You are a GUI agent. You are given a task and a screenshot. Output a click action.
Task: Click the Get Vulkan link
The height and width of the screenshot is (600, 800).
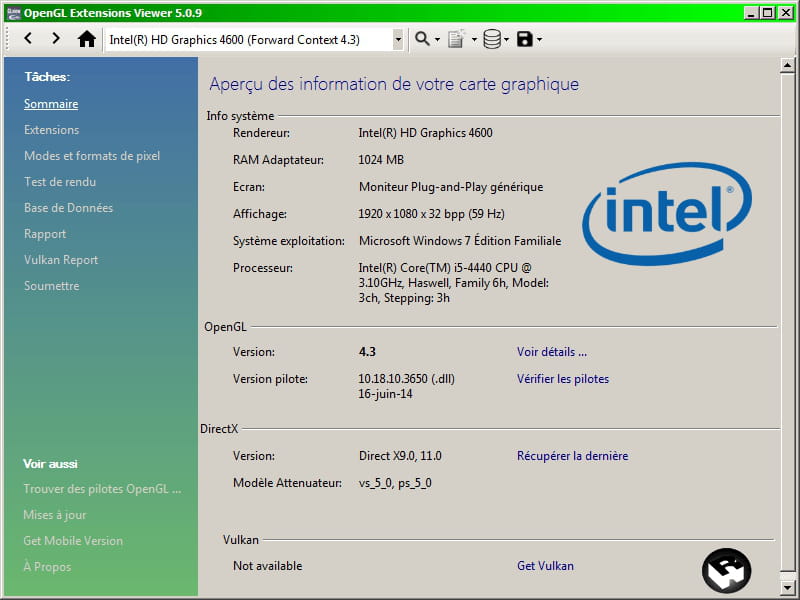545,566
